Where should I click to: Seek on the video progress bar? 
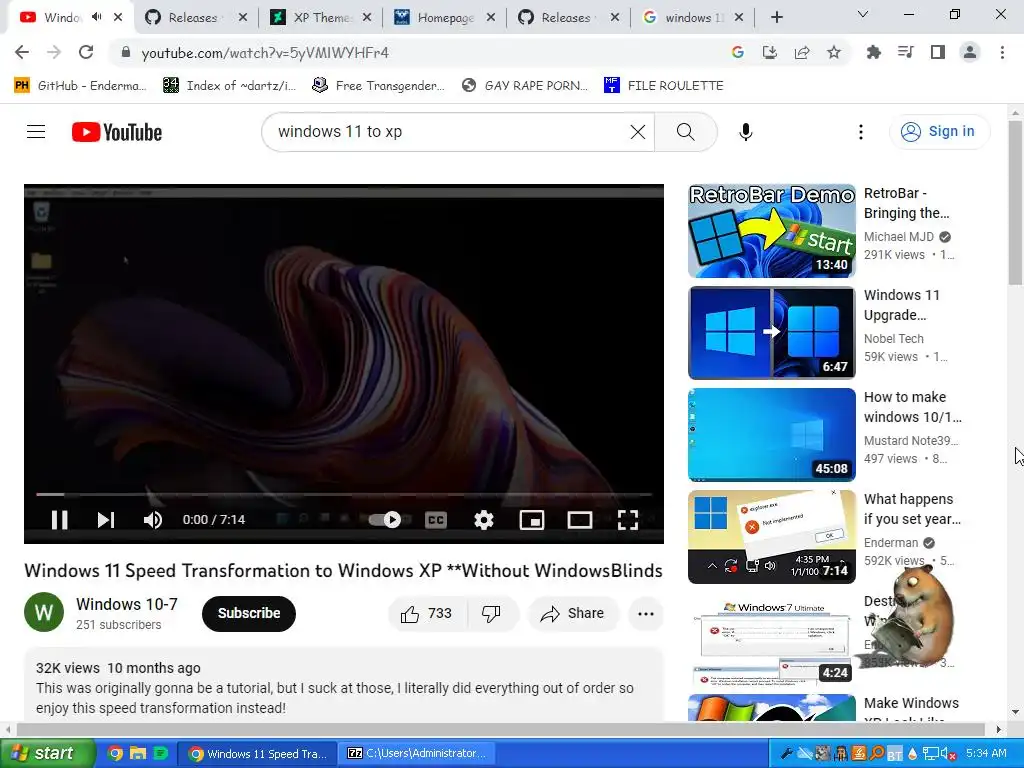click(344, 494)
